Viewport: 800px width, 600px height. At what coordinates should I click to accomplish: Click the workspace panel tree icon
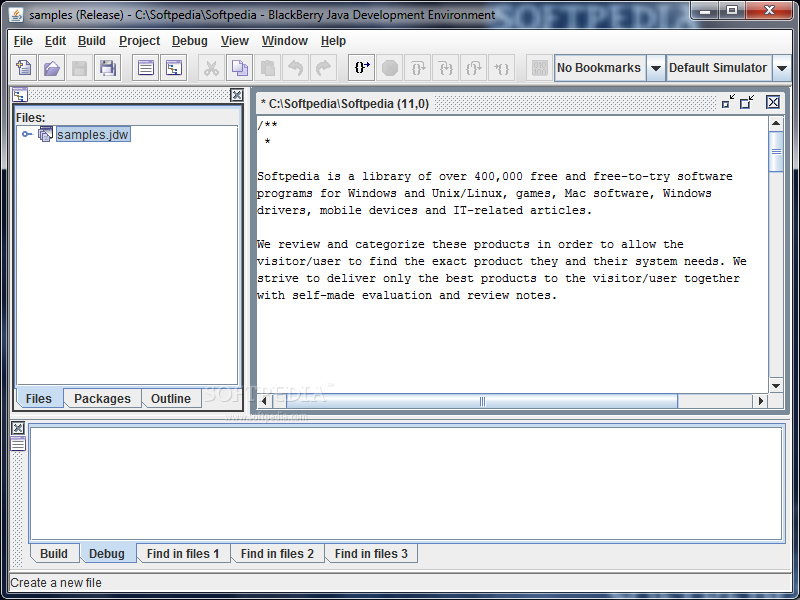[x=20, y=95]
